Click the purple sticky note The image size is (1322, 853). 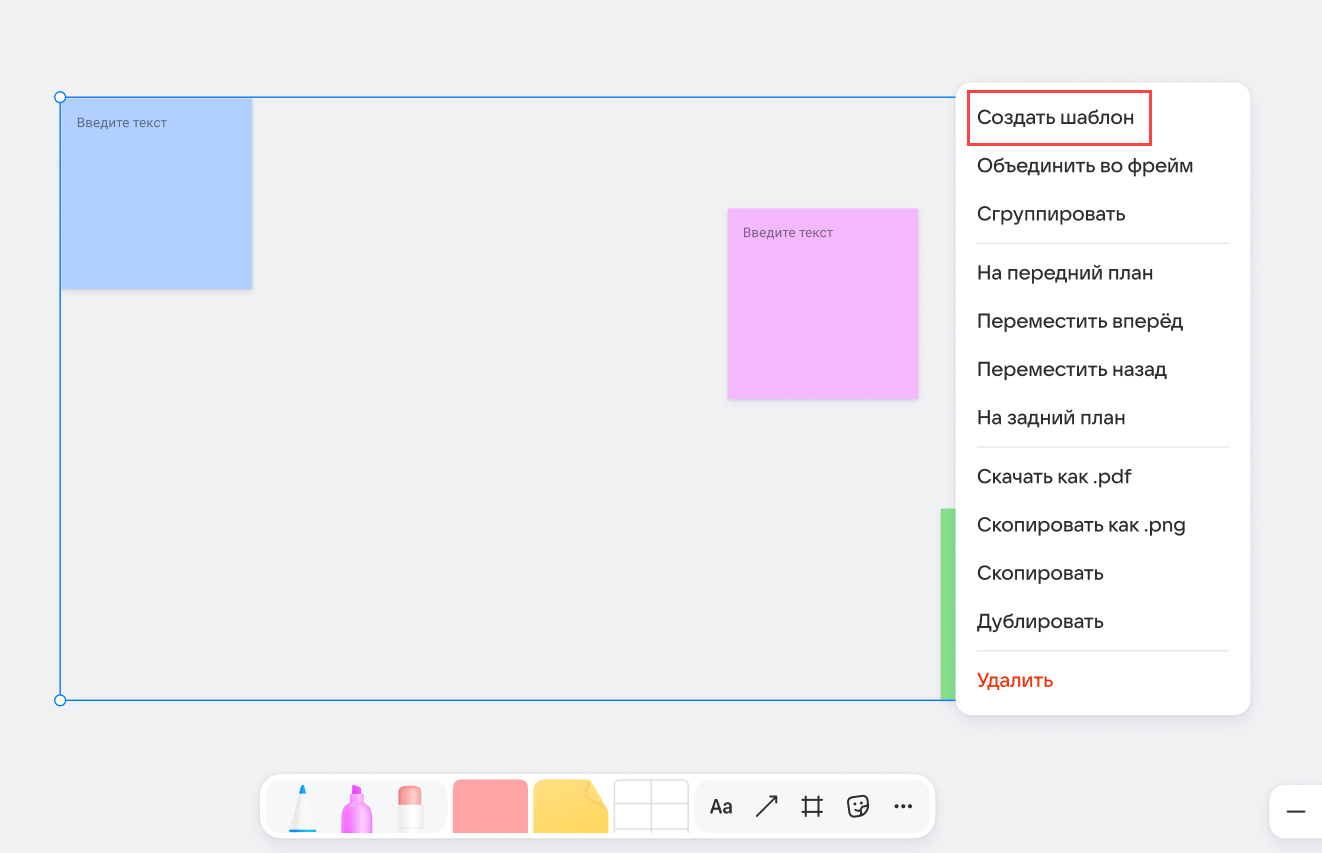point(822,304)
